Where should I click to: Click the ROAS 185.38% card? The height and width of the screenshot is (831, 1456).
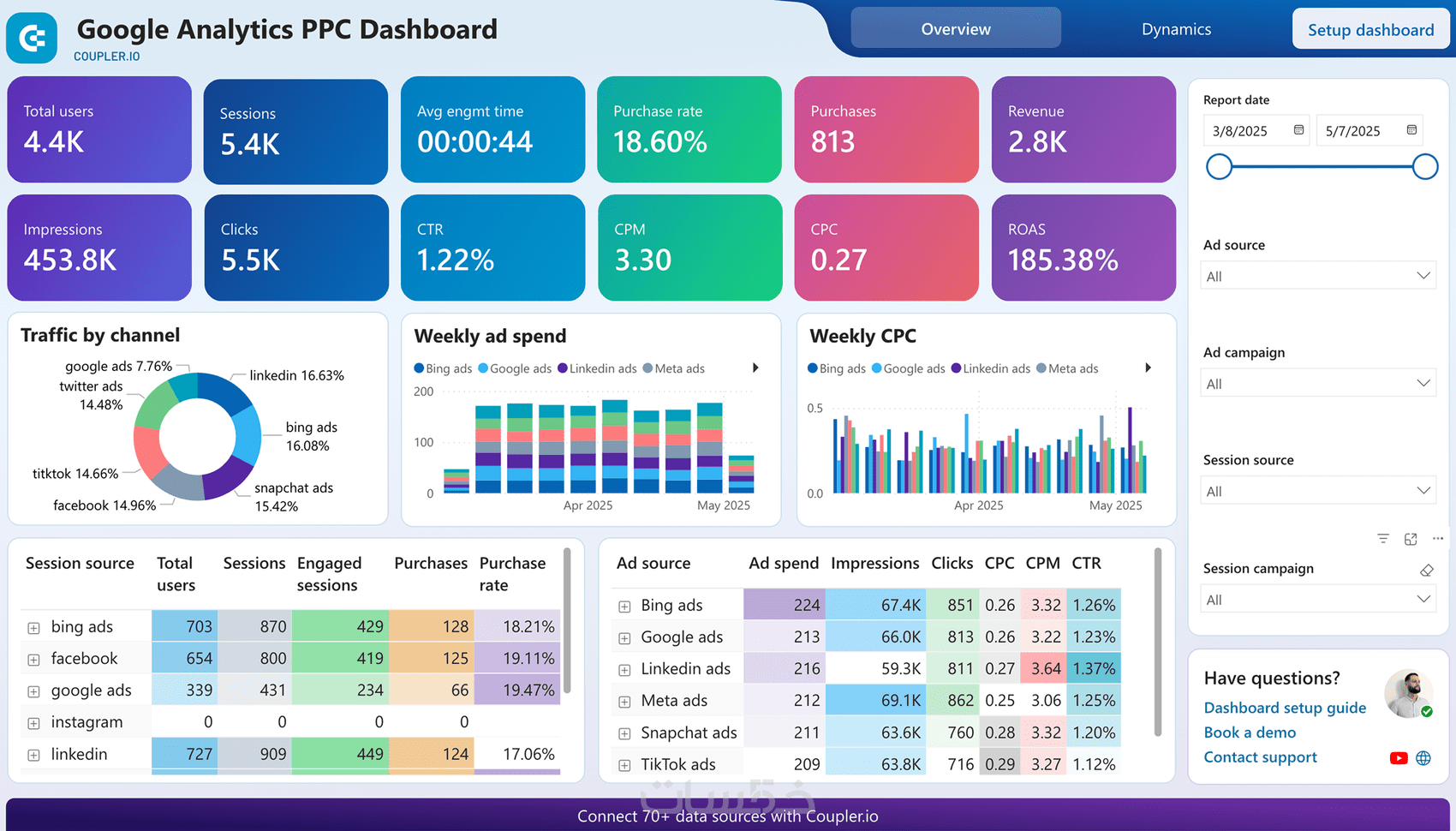click(1083, 248)
